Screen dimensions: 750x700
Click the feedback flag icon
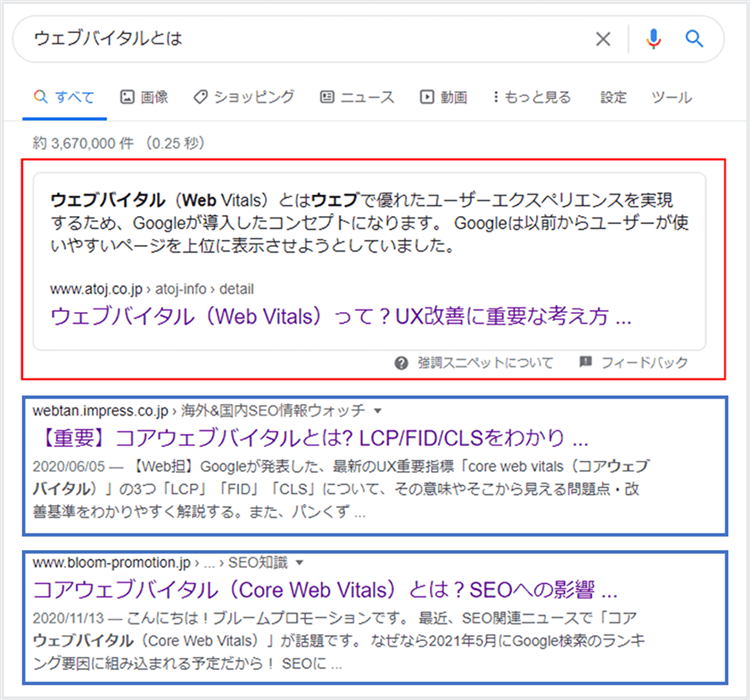click(x=585, y=362)
